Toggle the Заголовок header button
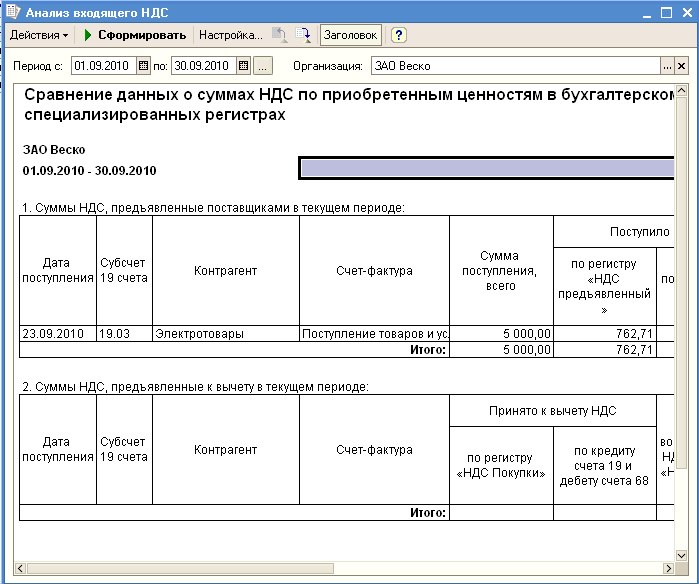Image resolution: width=699 pixels, height=584 pixels. (350, 35)
